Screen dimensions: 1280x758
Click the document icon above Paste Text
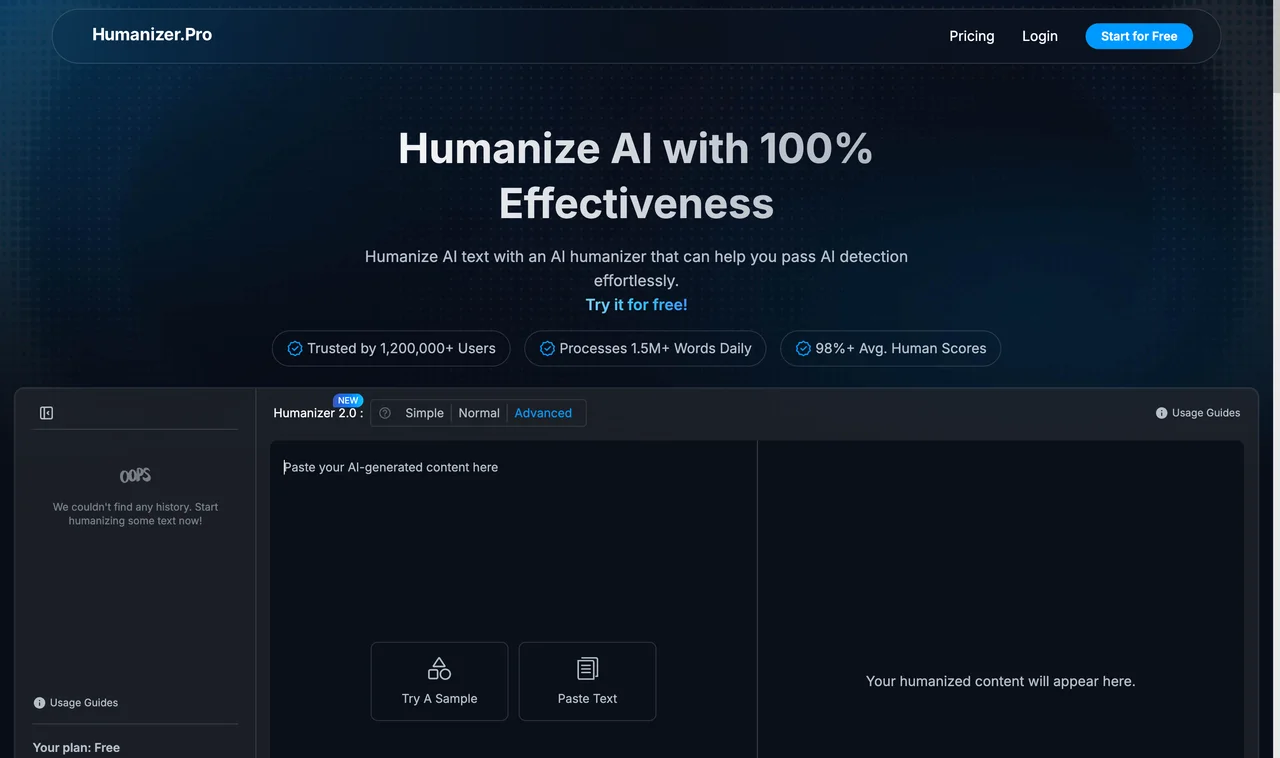click(x=587, y=669)
